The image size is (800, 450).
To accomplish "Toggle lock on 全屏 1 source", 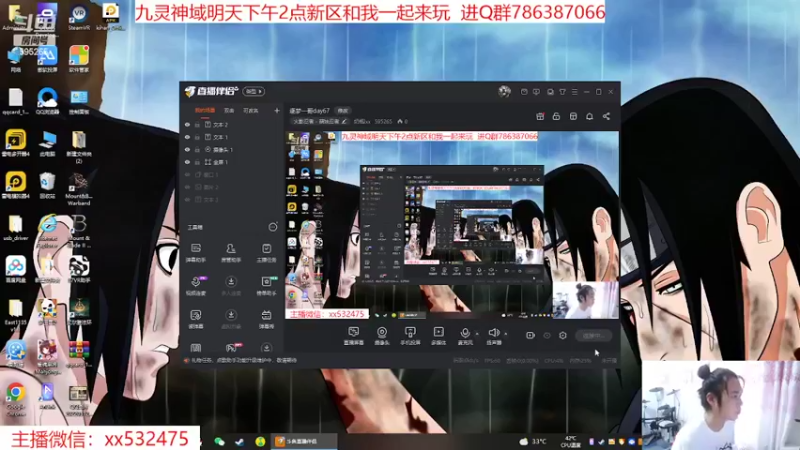I will coord(197,162).
